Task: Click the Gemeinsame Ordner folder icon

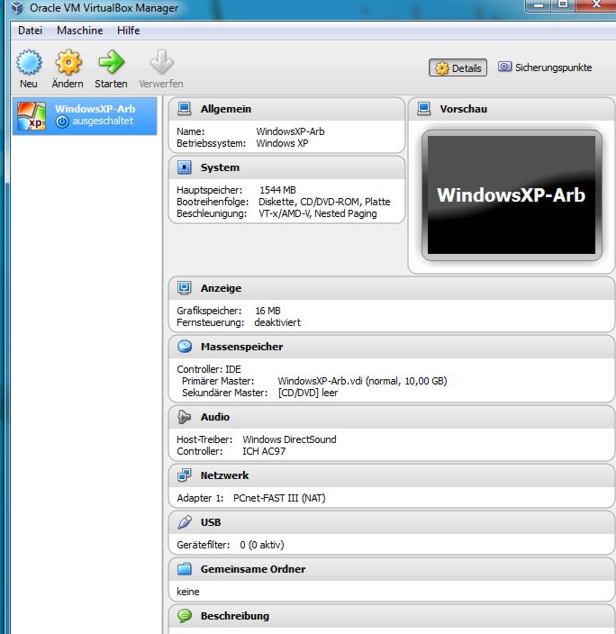Action: click(184, 569)
